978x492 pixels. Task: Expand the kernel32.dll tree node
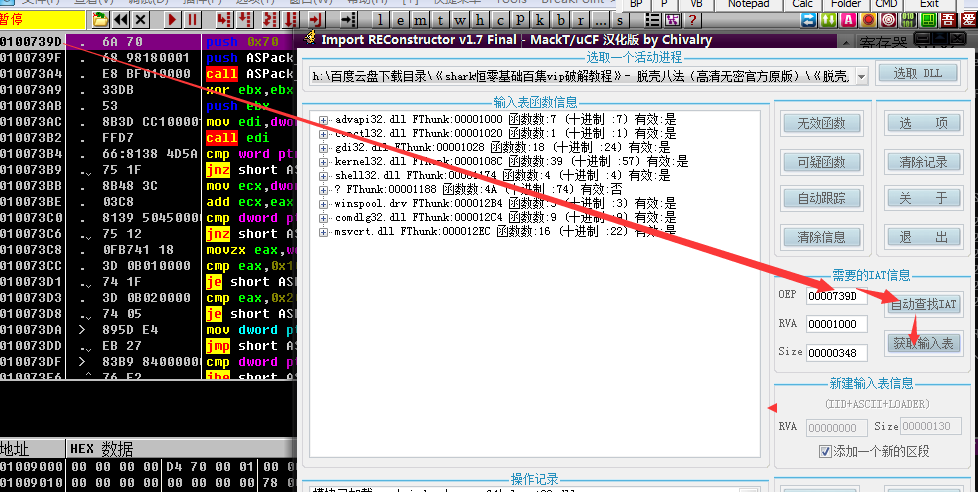click(323, 161)
